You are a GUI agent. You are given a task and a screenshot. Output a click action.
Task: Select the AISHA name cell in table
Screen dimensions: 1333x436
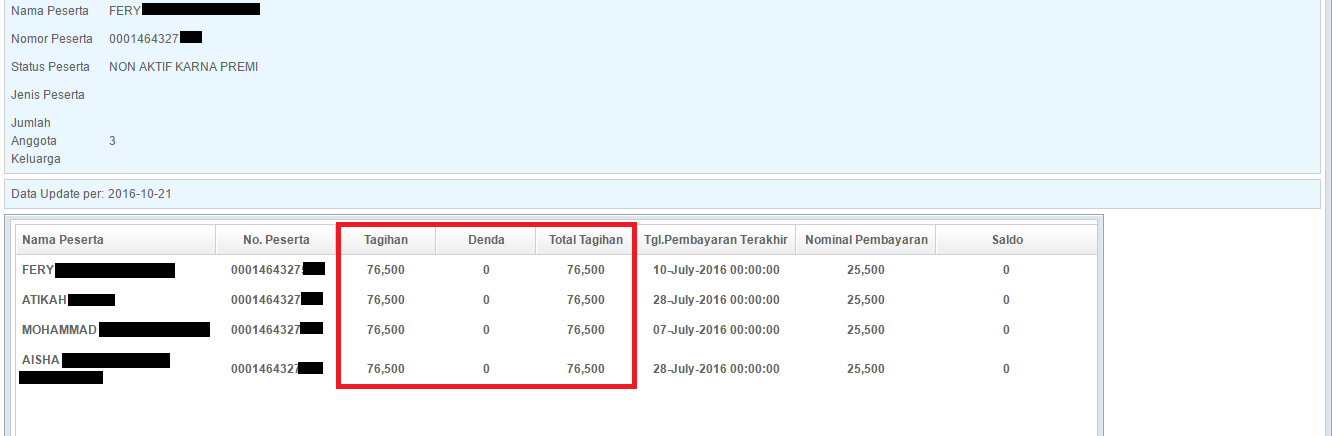(x=41, y=360)
